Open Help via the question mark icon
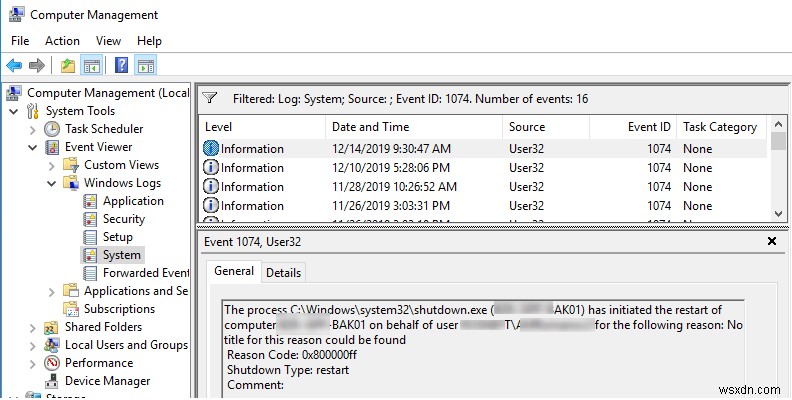The height and width of the screenshot is (400, 792). [x=121, y=65]
